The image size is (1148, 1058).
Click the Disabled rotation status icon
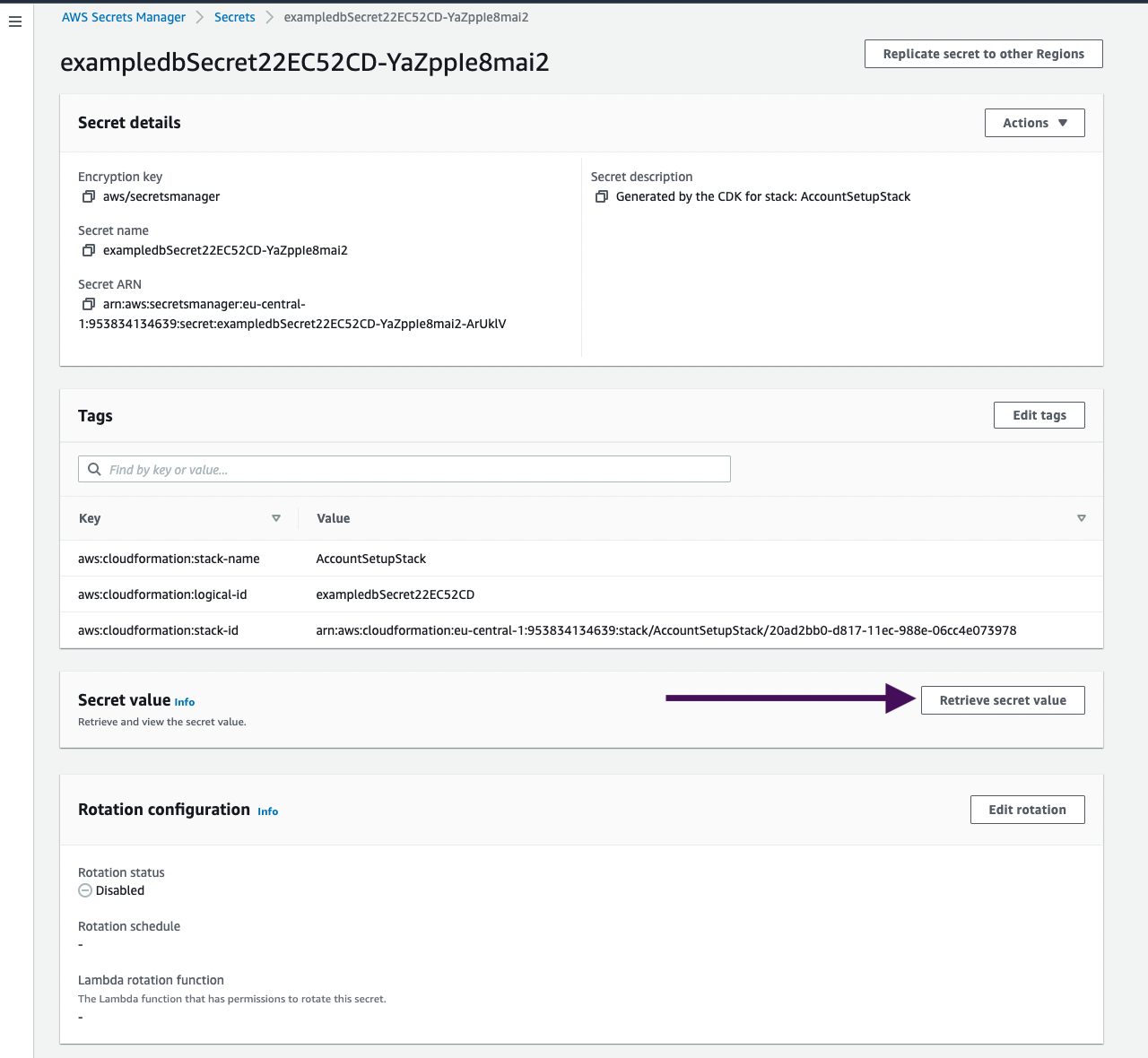click(85, 890)
